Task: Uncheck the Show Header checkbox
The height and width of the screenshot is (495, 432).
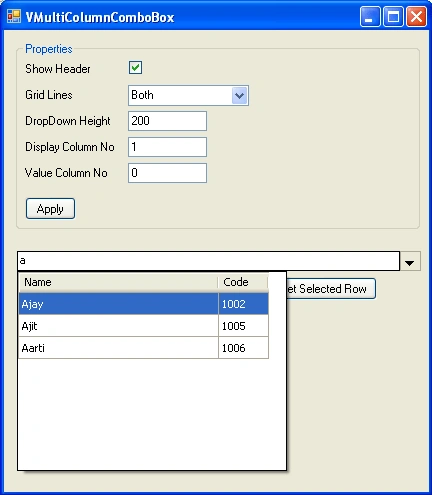Action: click(135, 68)
